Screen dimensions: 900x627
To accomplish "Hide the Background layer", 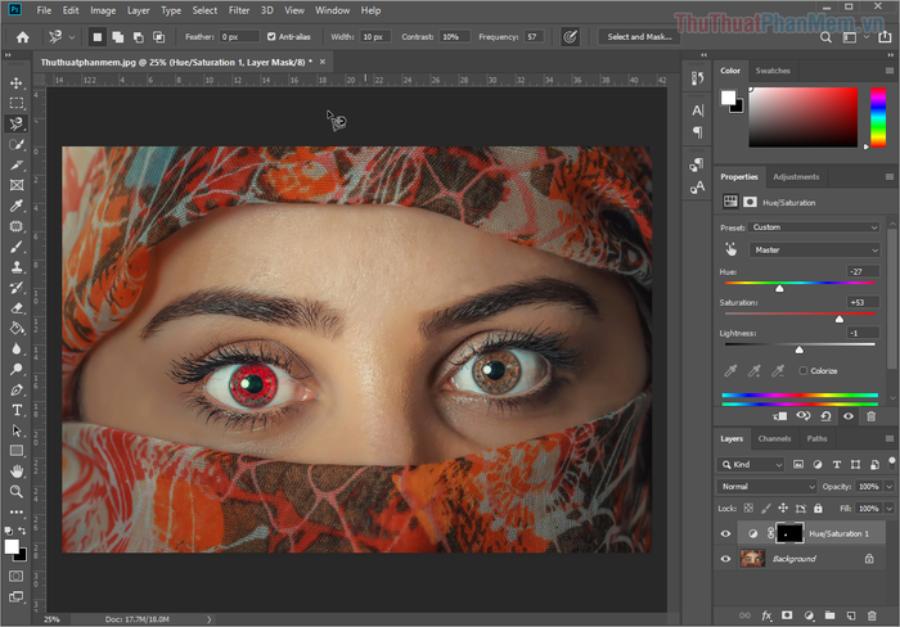I will pyautogui.click(x=726, y=559).
